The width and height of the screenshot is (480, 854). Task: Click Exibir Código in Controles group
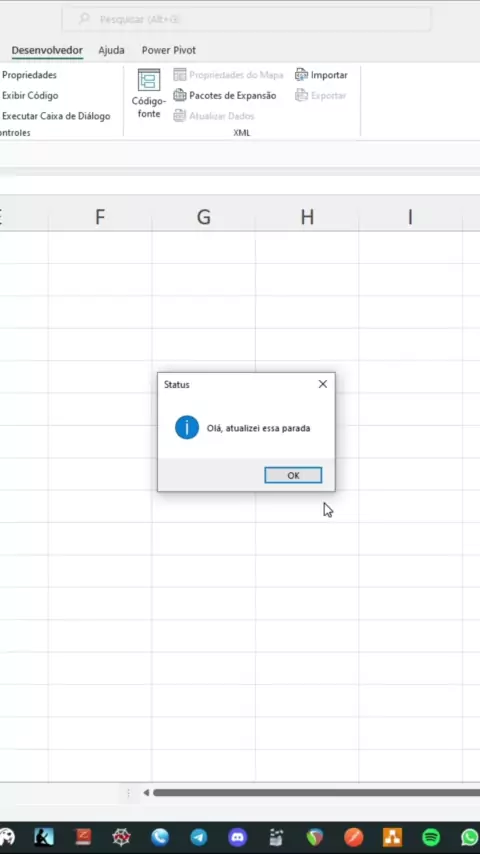(x=30, y=95)
